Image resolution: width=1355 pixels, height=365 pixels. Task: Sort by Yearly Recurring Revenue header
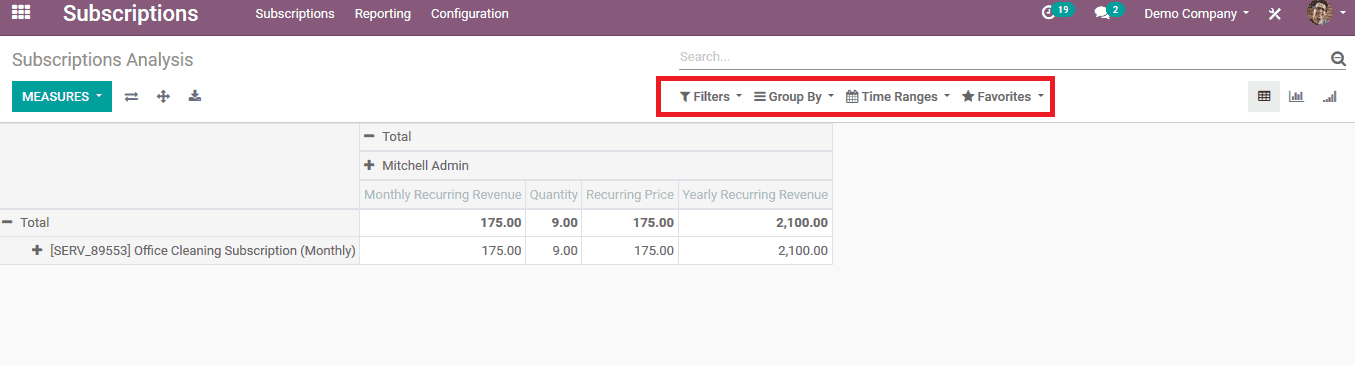click(755, 194)
